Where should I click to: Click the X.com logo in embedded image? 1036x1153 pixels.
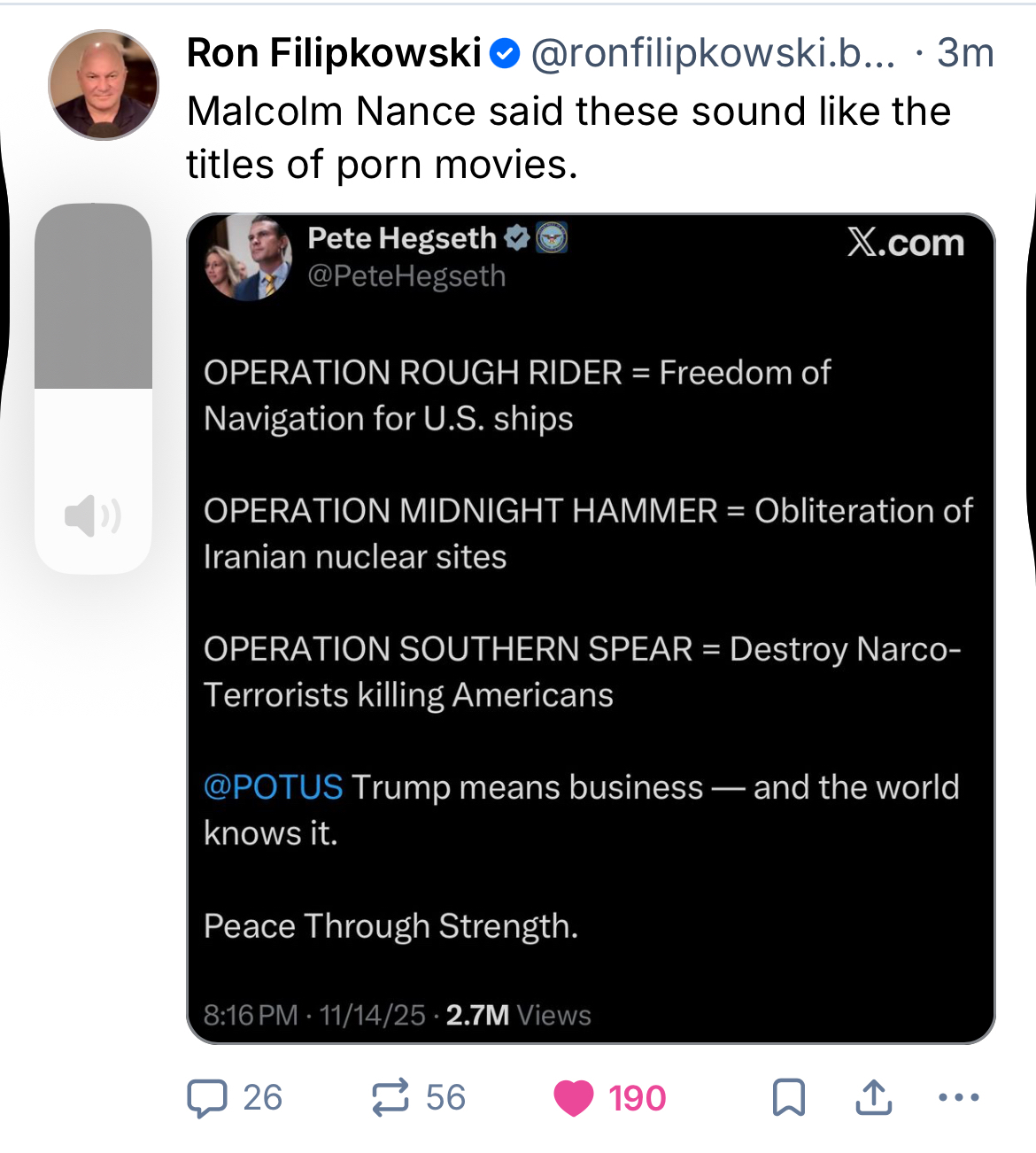pyautogui.click(x=905, y=242)
